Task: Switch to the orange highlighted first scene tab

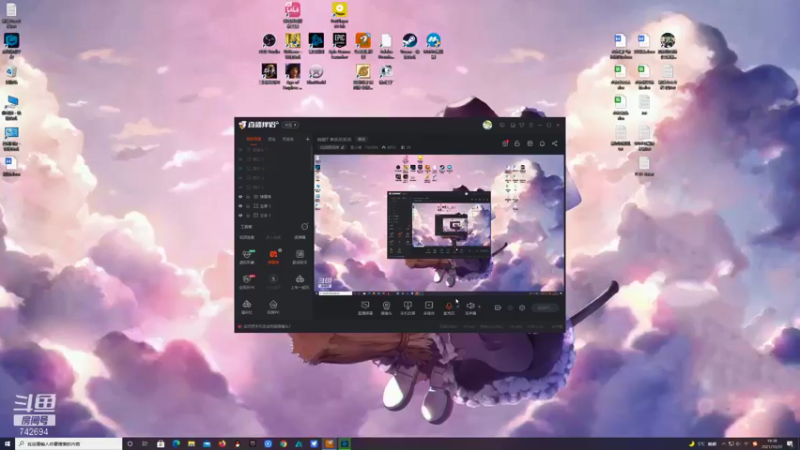Action: (254, 139)
